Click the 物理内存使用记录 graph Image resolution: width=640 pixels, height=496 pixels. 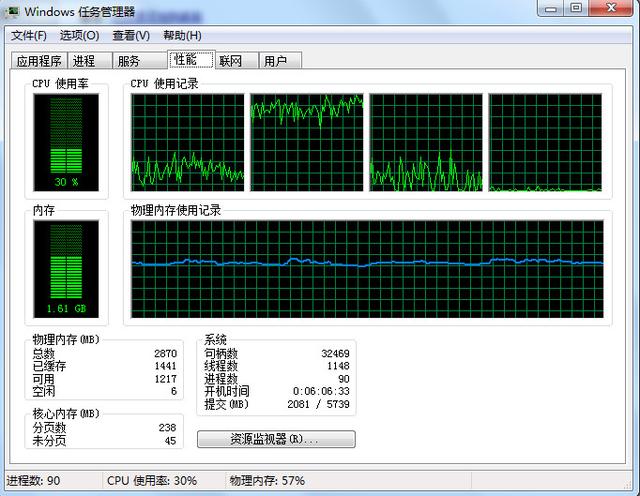pos(367,268)
